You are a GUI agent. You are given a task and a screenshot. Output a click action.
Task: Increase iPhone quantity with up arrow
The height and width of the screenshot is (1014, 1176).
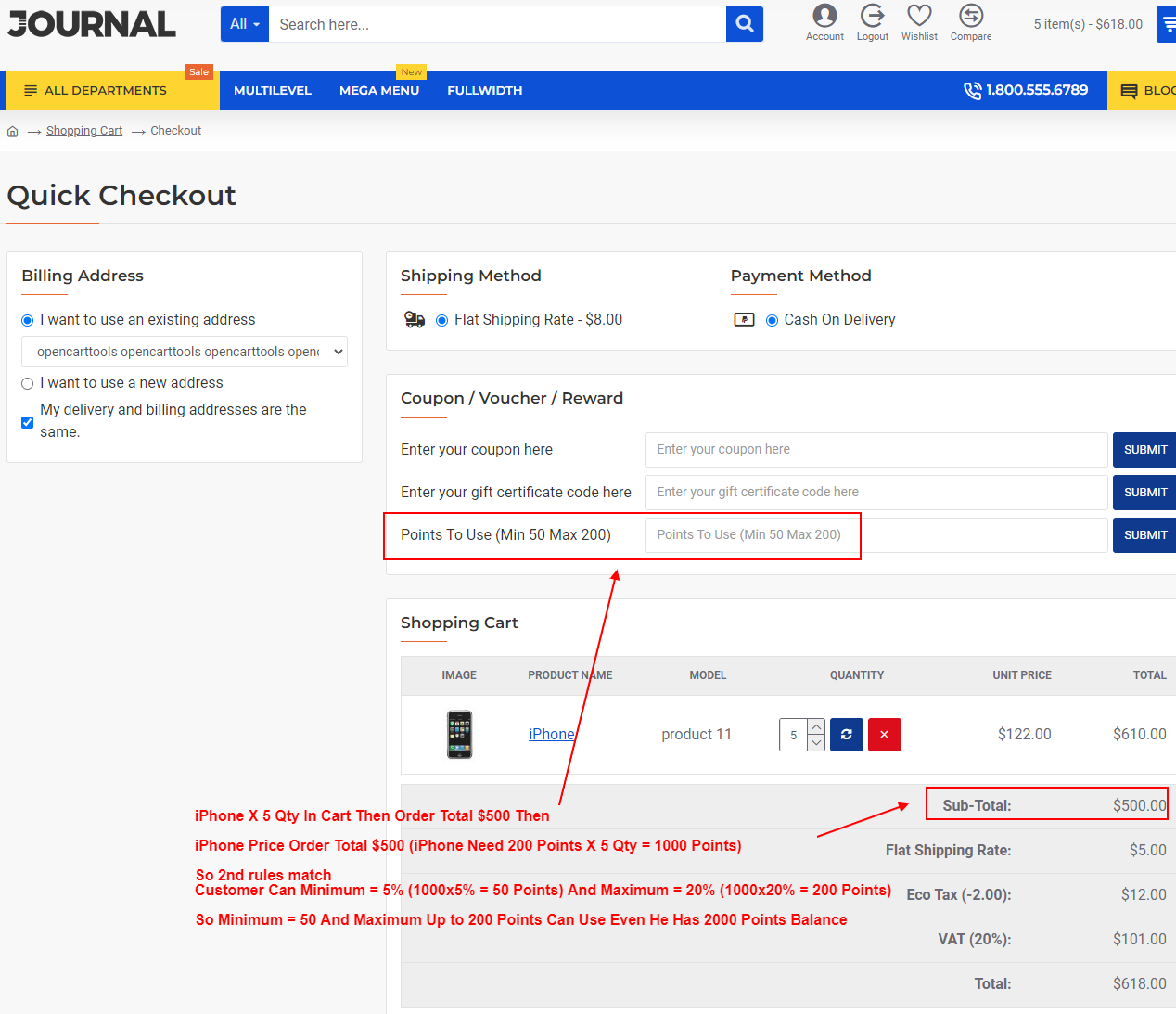click(816, 726)
